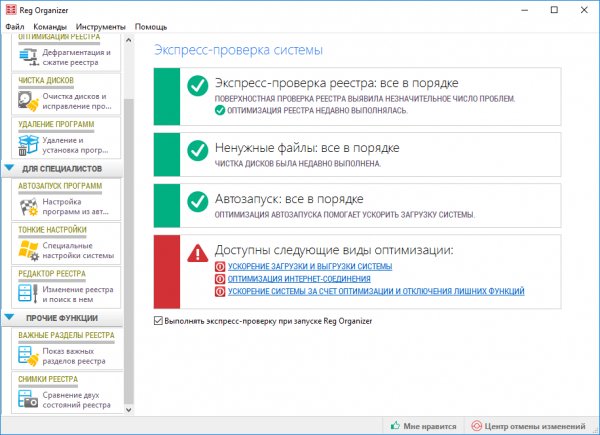Screen dimensions: 600x435
Task: Open link about disabling unneeded functions
Action: [x=376, y=291]
